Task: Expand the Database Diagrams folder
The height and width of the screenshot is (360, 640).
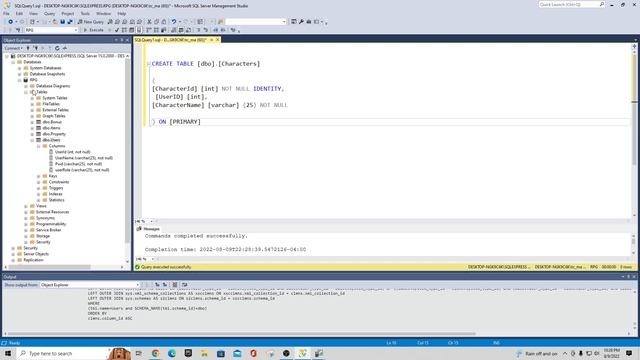Action: [26, 86]
